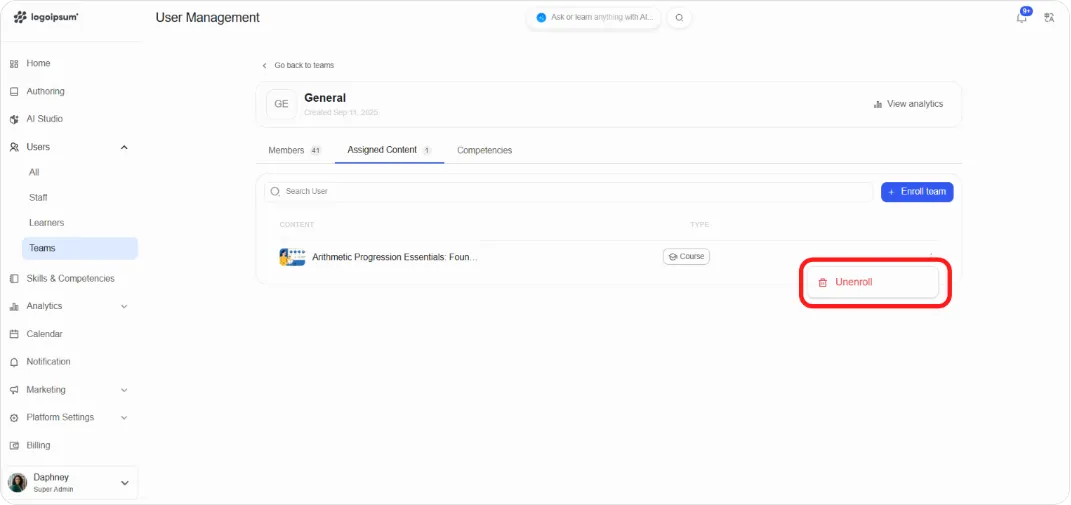1071x505 pixels.
Task: Click the CONTENT column header
Action: 296,225
